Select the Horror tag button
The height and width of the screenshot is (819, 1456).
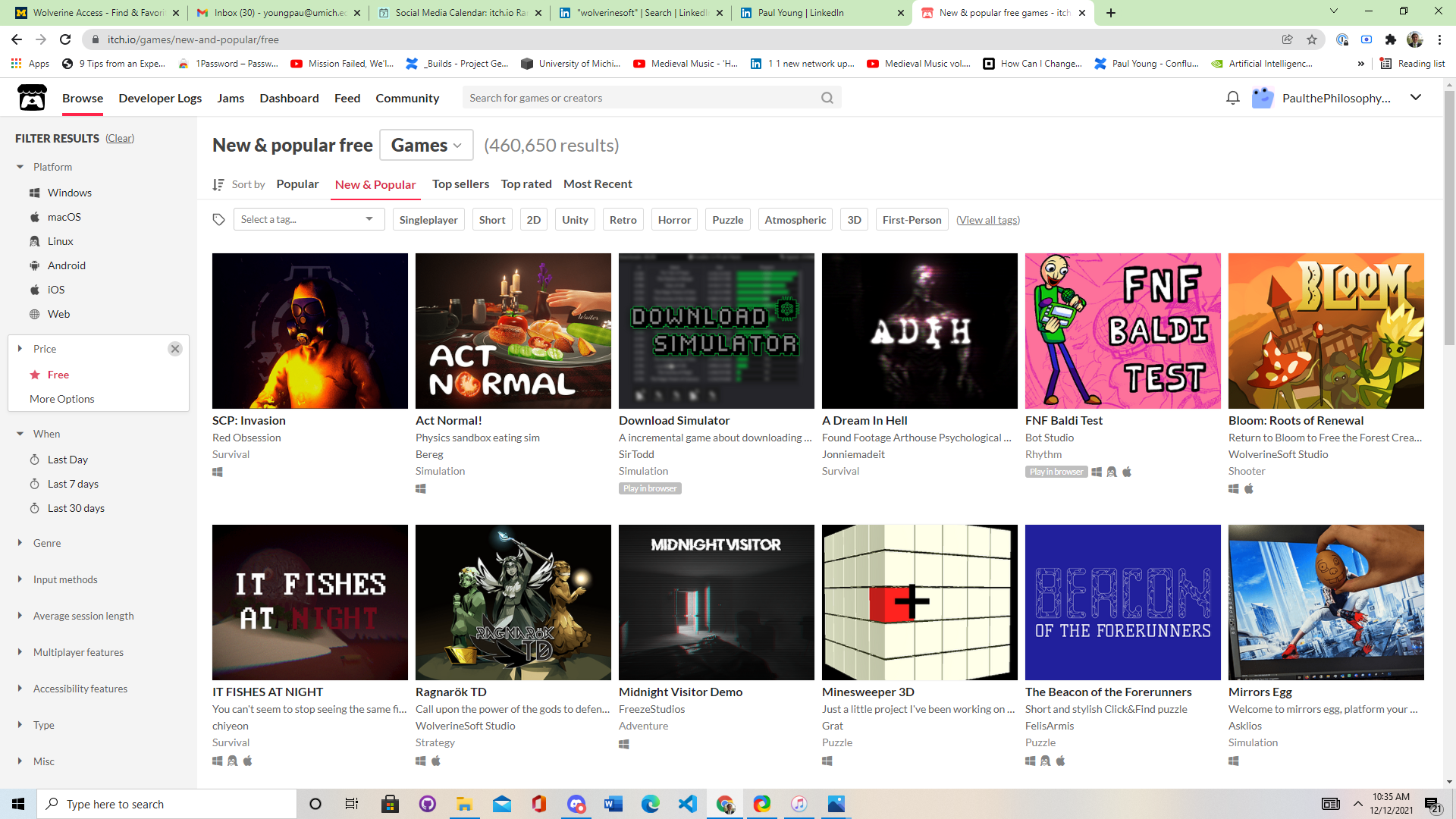[x=674, y=220]
